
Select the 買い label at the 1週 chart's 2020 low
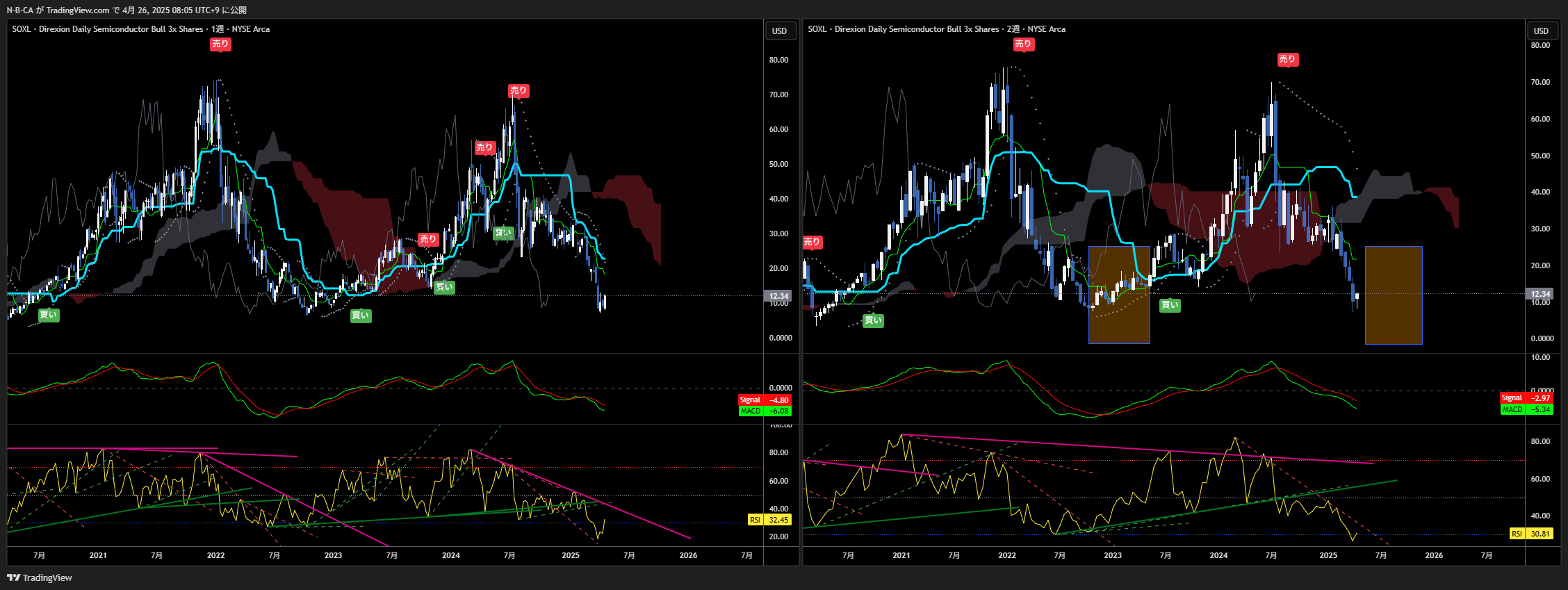(48, 315)
